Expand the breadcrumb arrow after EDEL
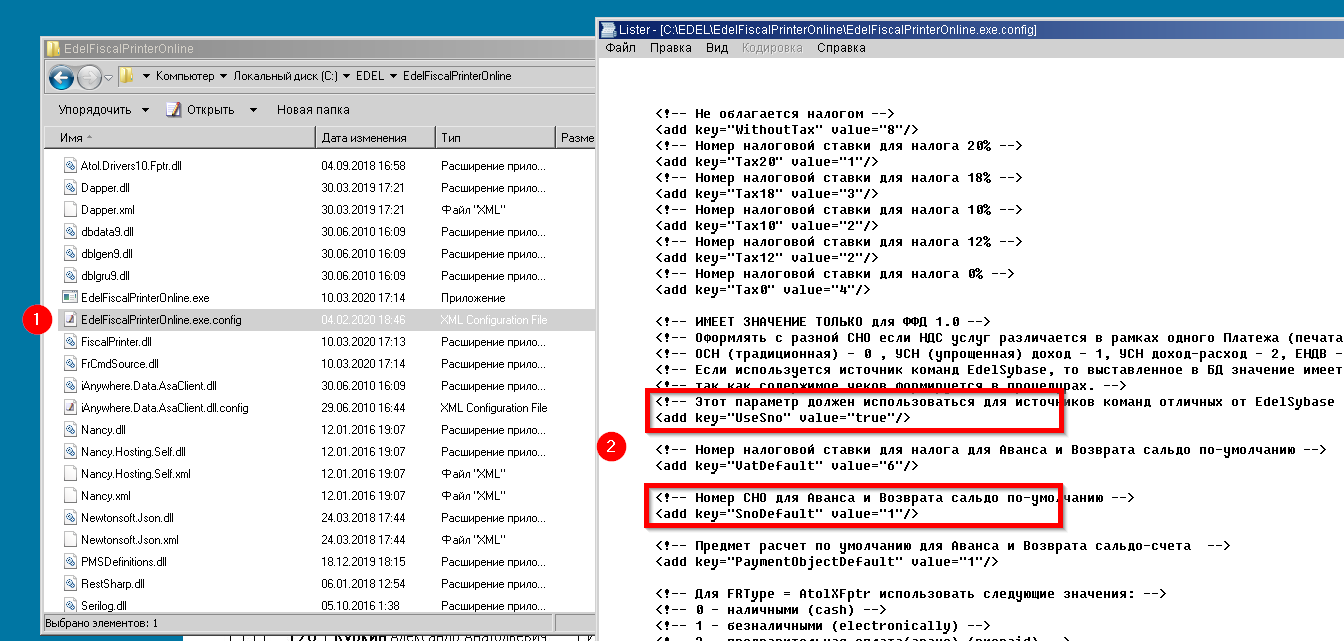 (393, 76)
